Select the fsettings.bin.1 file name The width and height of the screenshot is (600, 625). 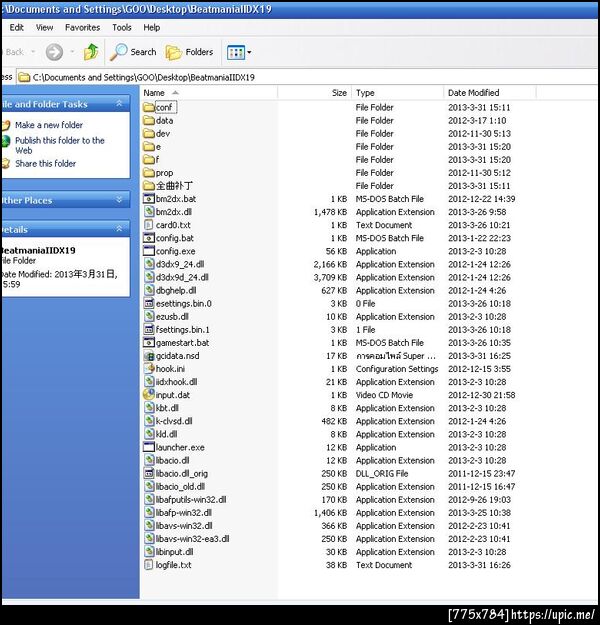coord(183,330)
